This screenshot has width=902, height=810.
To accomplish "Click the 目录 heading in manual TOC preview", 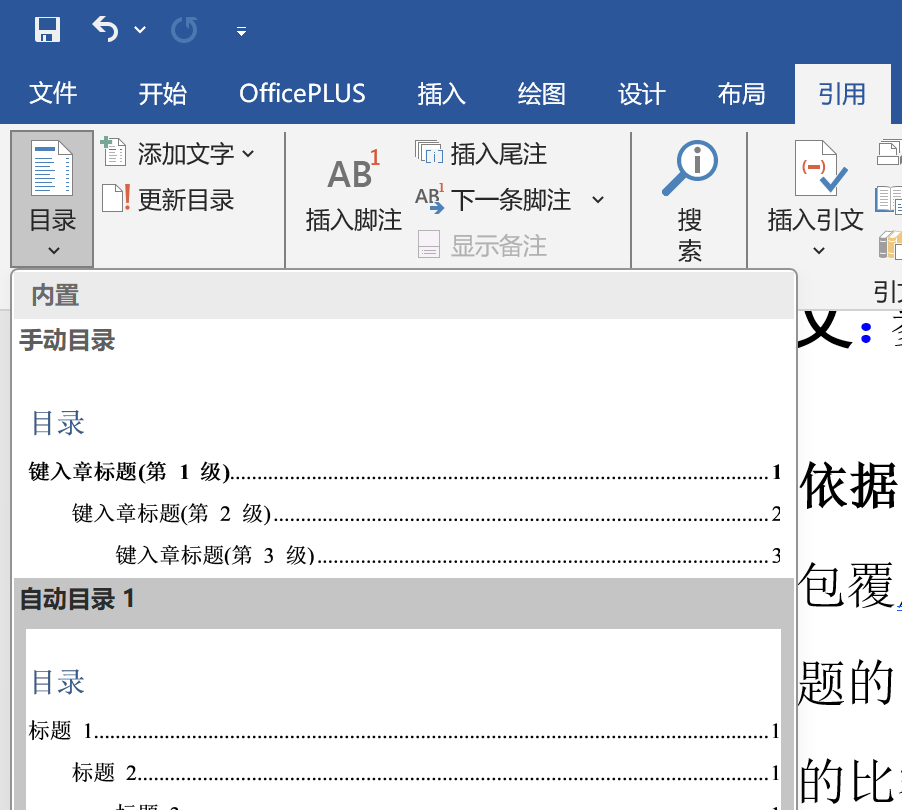I will (x=58, y=423).
